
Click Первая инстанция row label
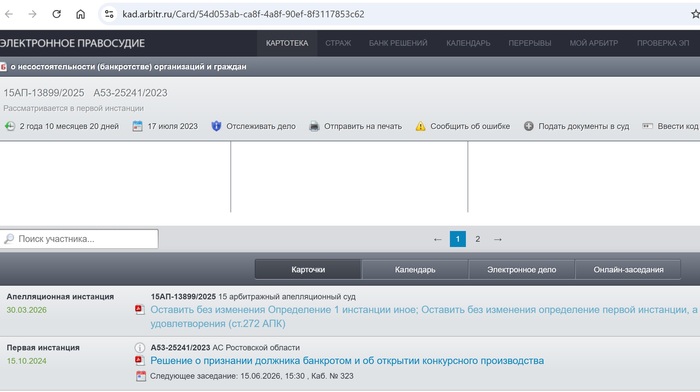coord(43,348)
